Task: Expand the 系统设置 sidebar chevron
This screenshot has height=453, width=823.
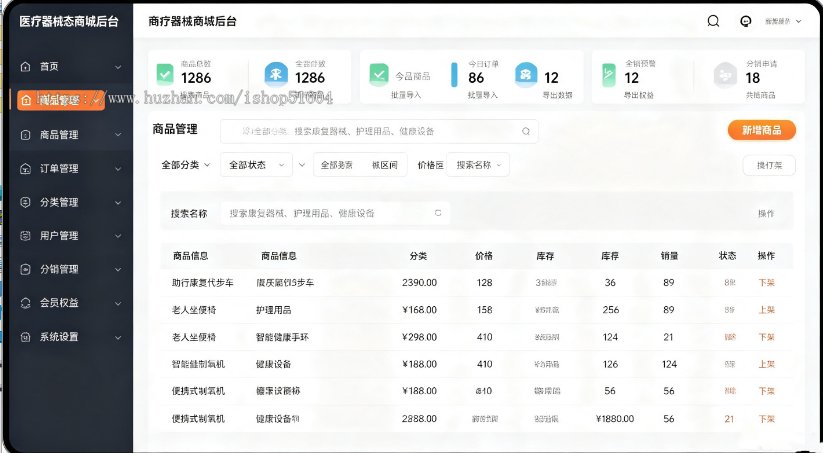Action: (118, 337)
